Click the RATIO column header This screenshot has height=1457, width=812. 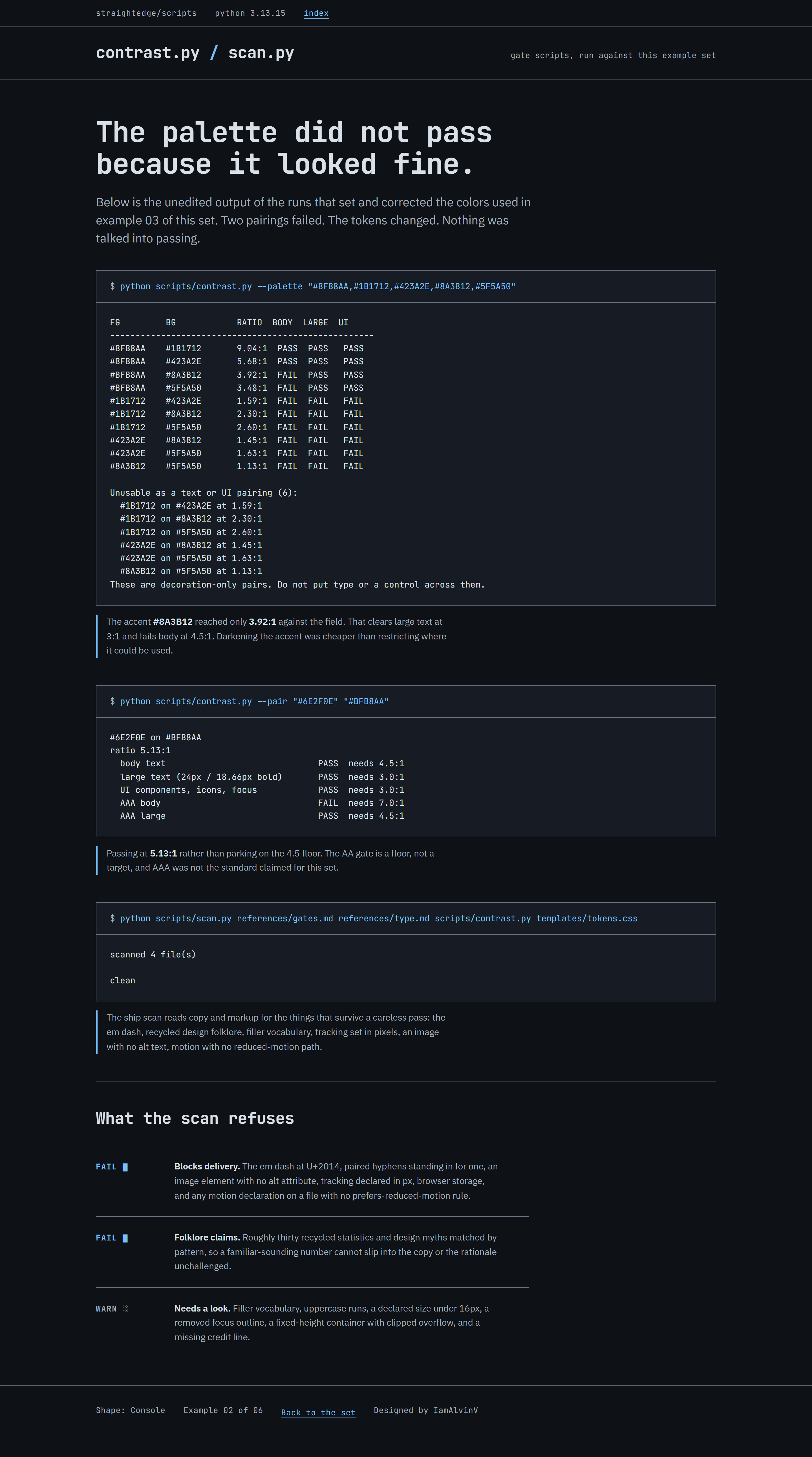(x=249, y=323)
